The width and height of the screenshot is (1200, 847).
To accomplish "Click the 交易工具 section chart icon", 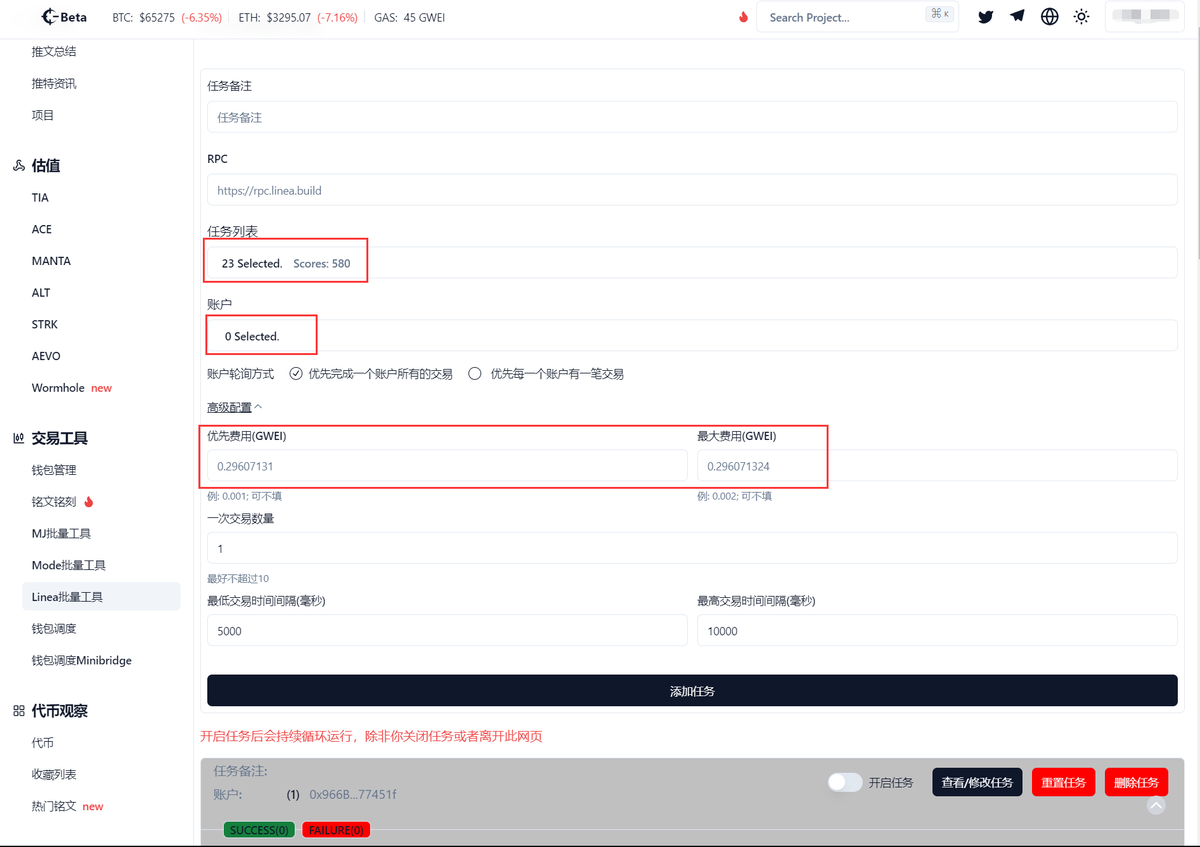I will pyautogui.click(x=17, y=437).
